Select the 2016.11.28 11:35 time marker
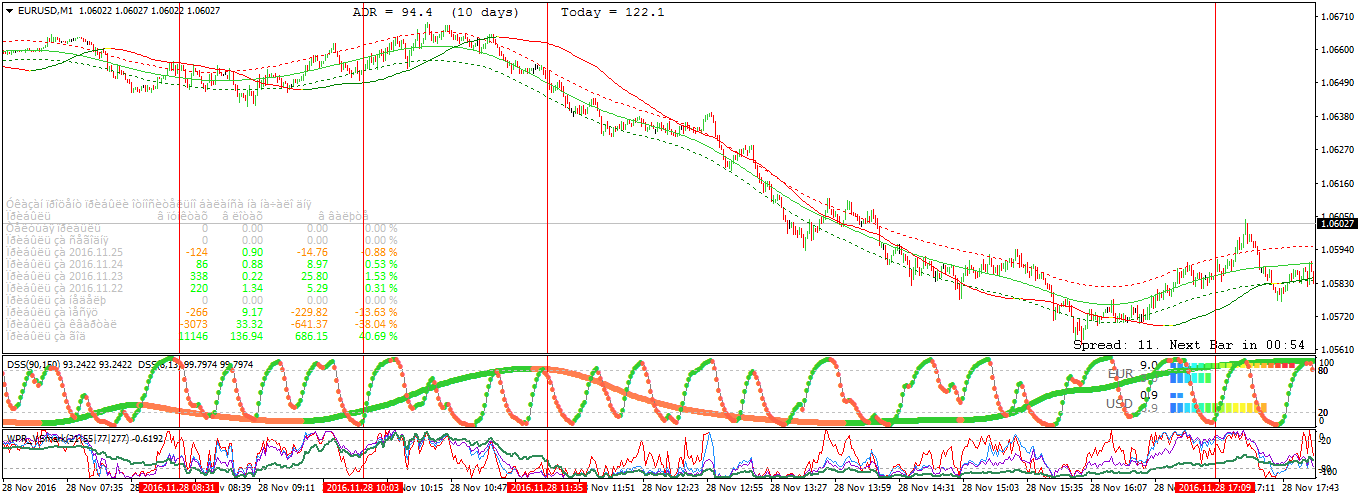This screenshot has width=1358, height=499. (548, 488)
